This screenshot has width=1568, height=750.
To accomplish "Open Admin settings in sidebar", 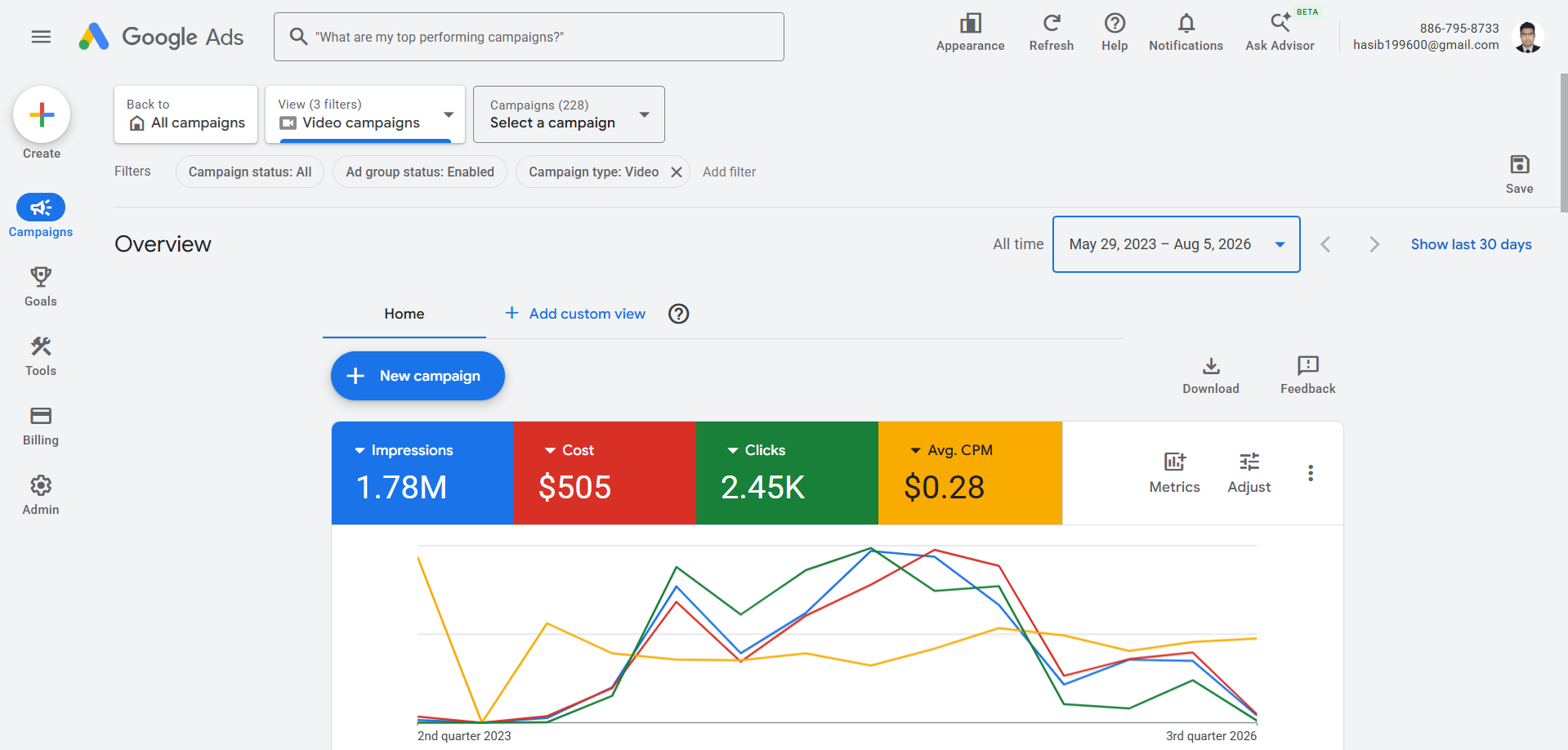I will point(41,494).
